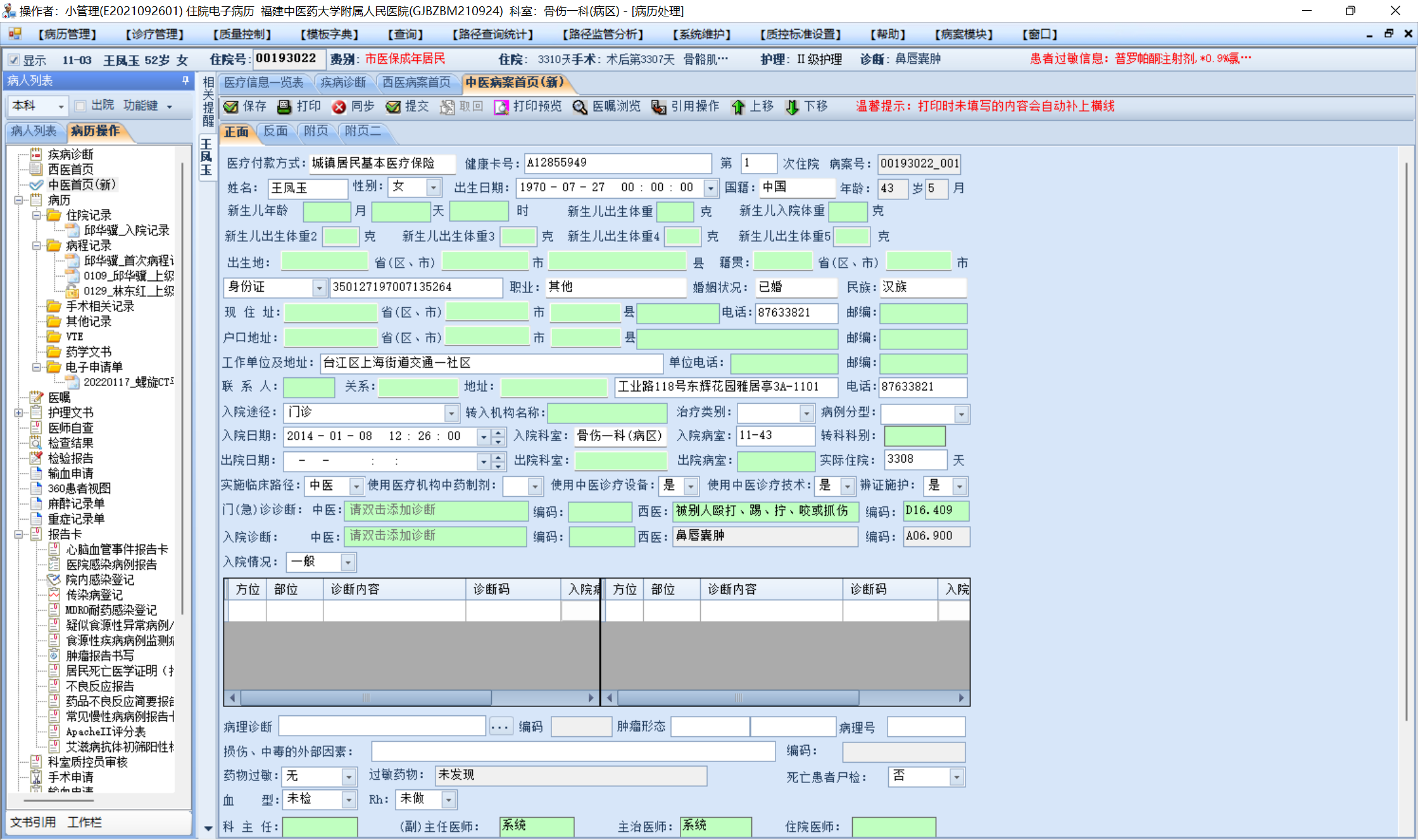The image size is (1418, 840).
Task: Switch to the 反面 tab
Action: [x=275, y=131]
